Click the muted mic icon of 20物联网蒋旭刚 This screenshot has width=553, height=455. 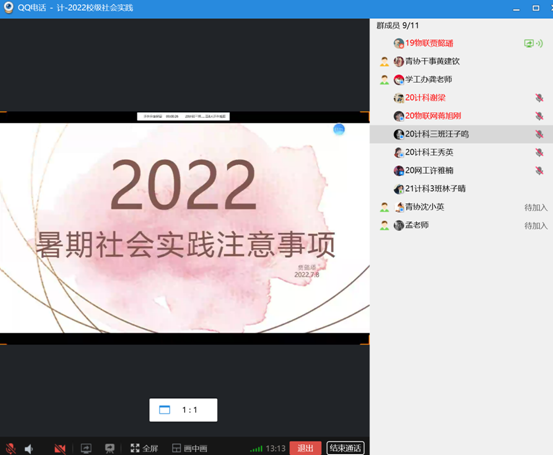point(539,116)
